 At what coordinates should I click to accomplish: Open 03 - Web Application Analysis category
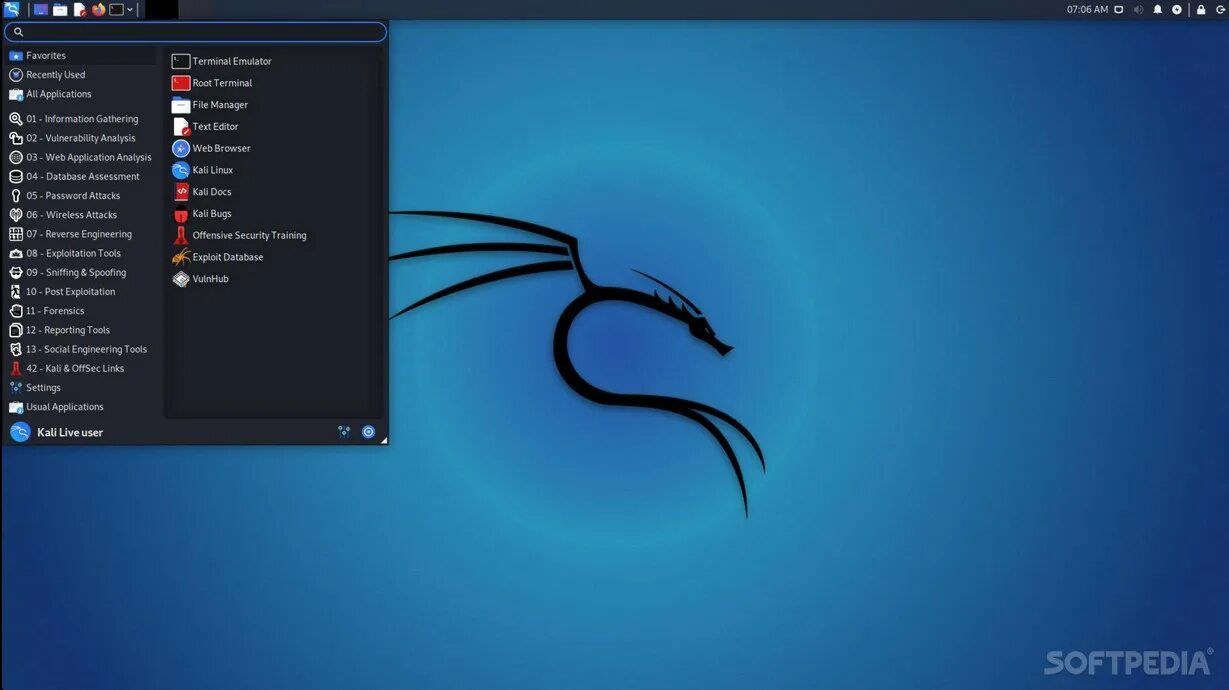click(x=82, y=157)
